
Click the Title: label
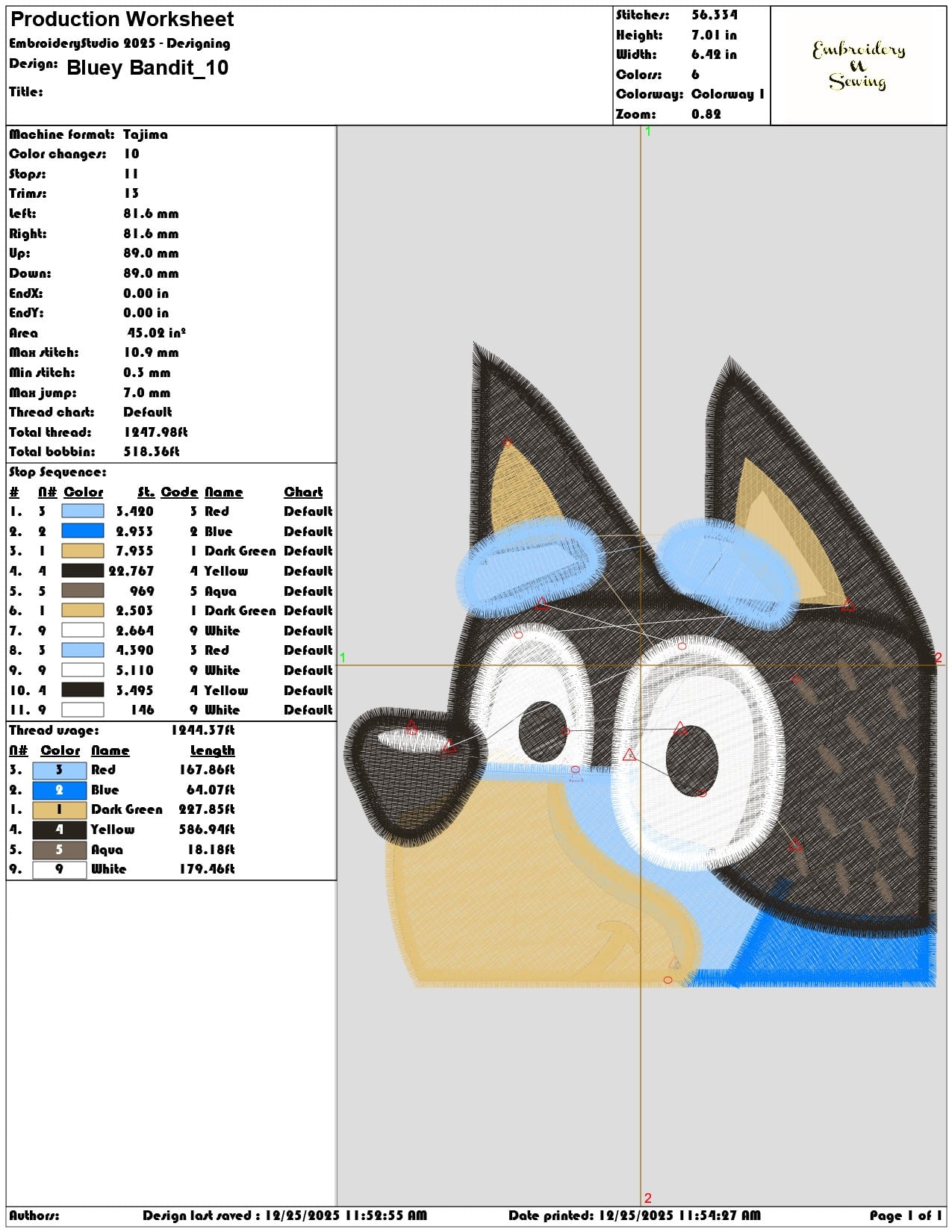pos(26,92)
